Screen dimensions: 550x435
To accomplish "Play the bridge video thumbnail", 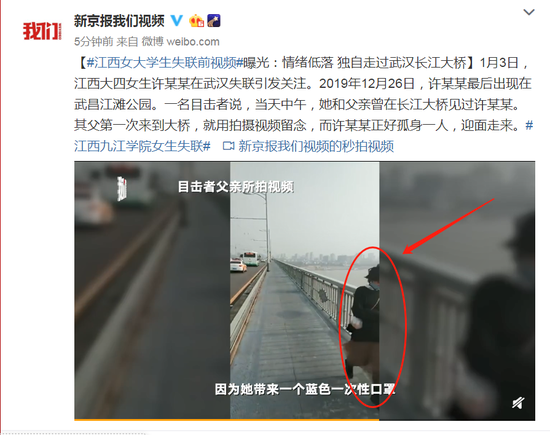I will [x=304, y=290].
